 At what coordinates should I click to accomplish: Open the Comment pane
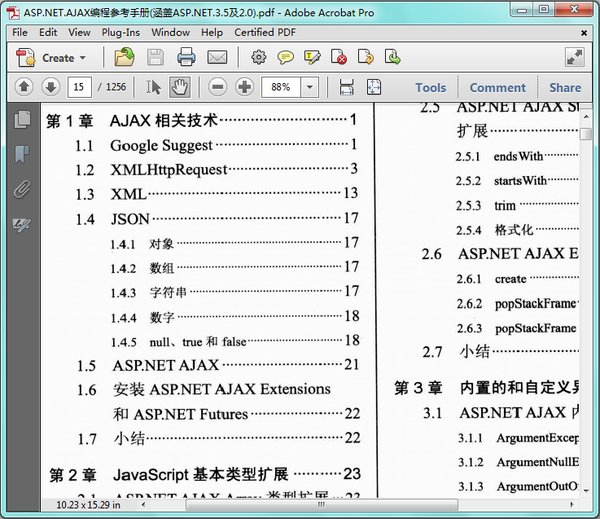point(498,88)
